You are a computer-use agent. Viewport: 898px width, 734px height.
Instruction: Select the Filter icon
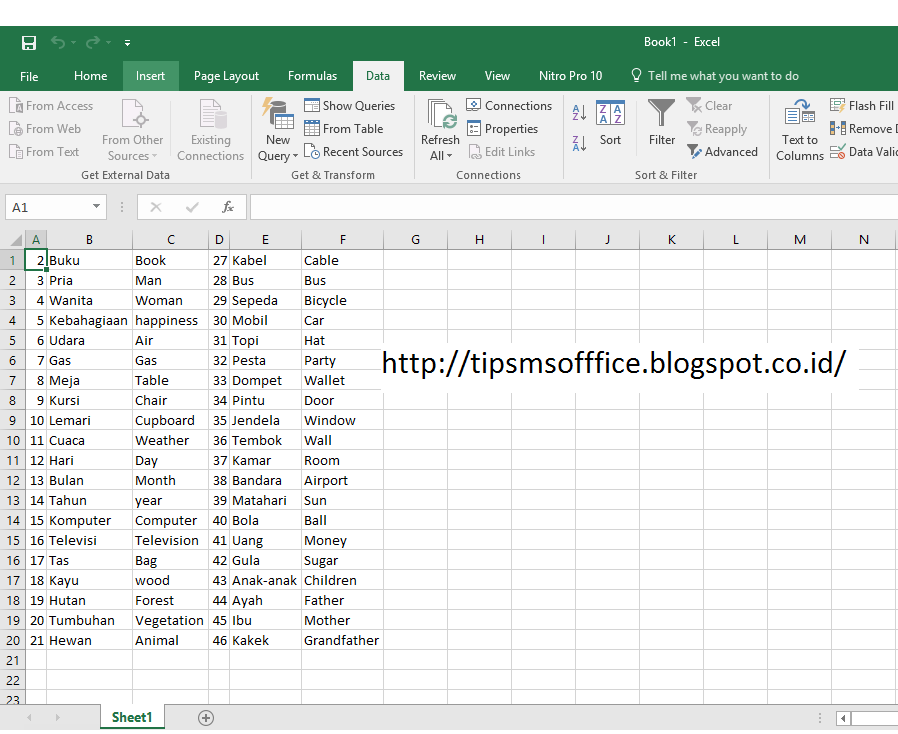661,124
